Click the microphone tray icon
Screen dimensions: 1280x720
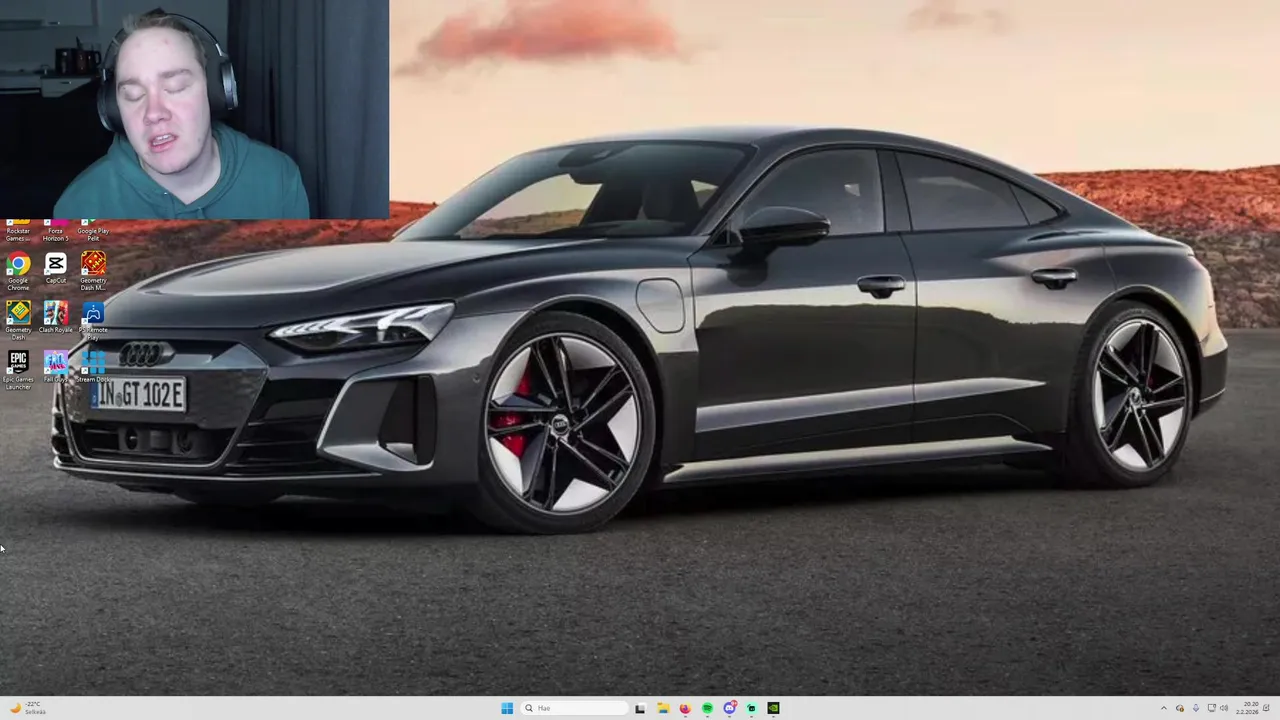click(x=1196, y=708)
